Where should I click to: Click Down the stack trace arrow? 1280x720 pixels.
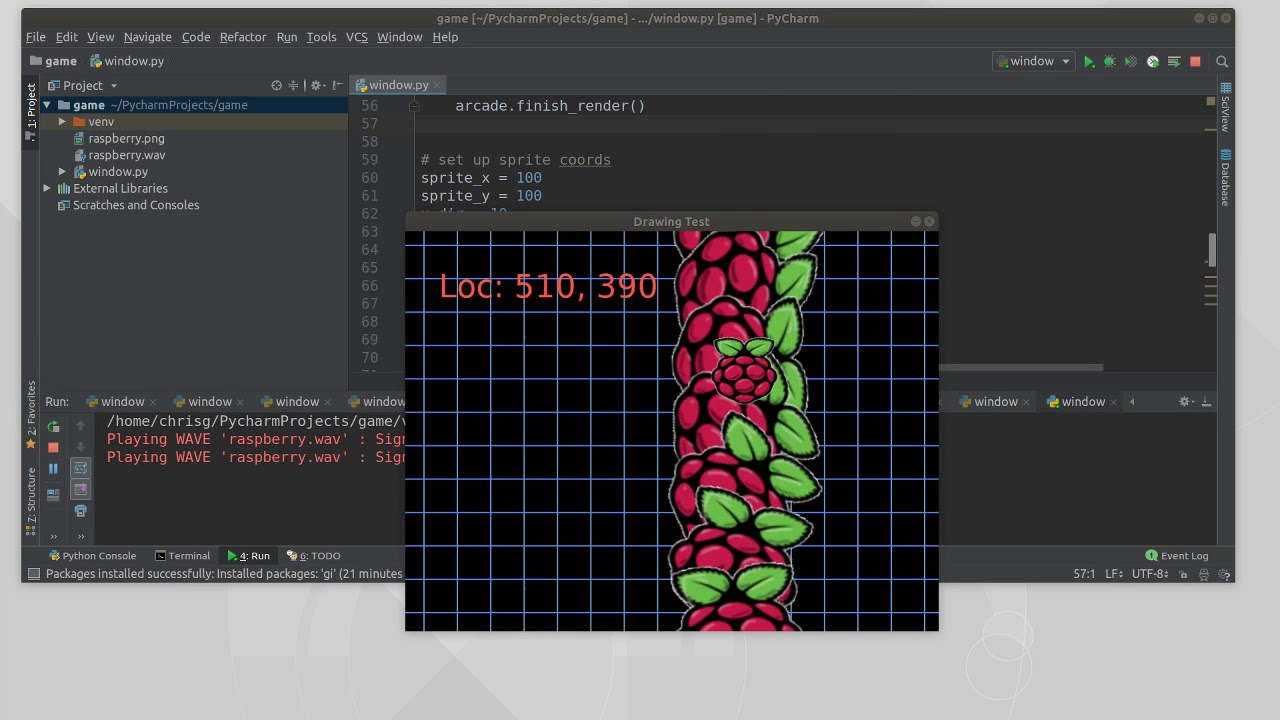(x=81, y=447)
